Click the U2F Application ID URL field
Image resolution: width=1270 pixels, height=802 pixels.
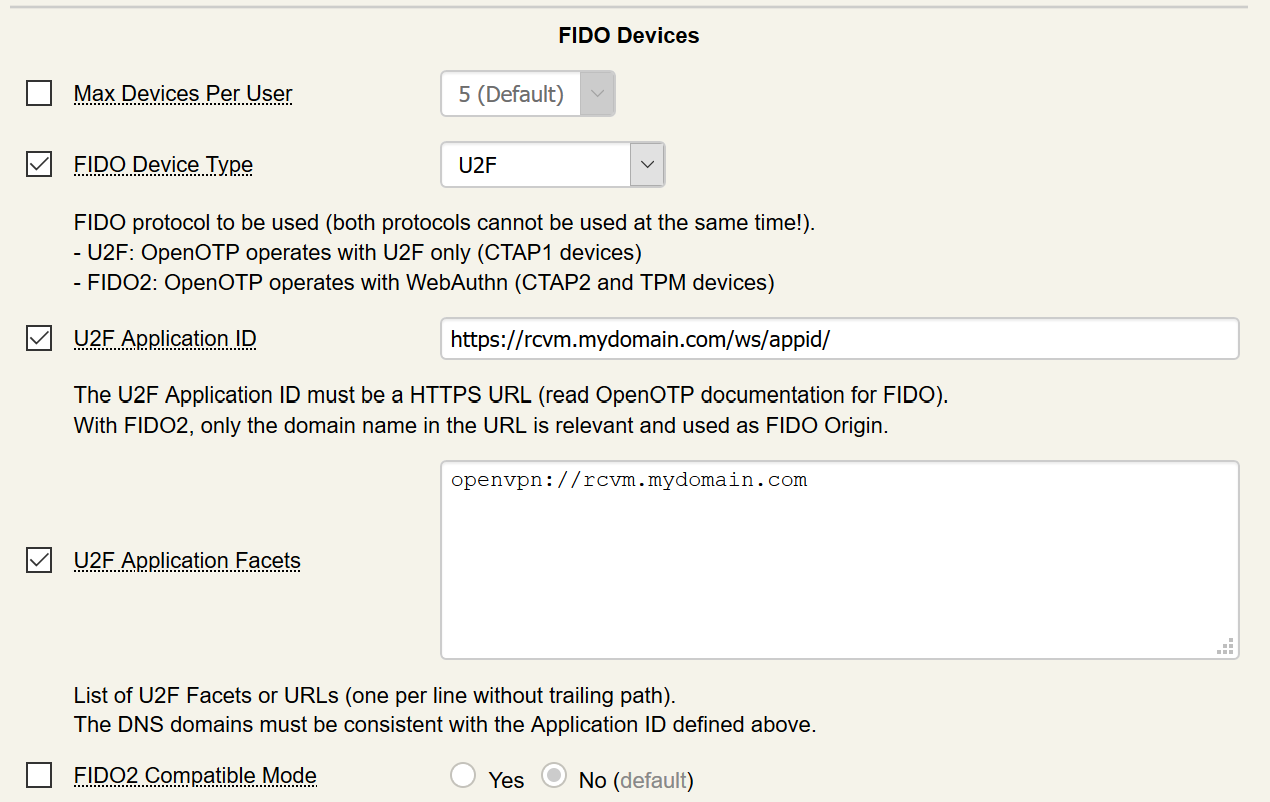[x=840, y=339]
